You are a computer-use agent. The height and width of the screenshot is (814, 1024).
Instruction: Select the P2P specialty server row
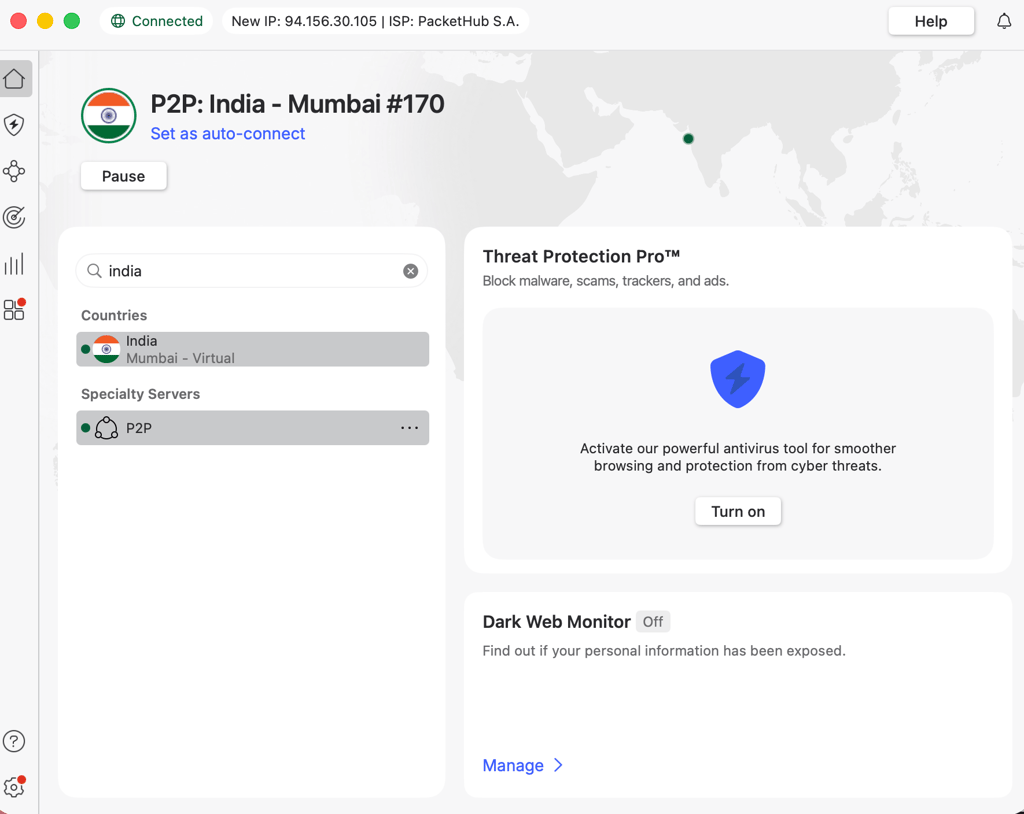click(253, 428)
